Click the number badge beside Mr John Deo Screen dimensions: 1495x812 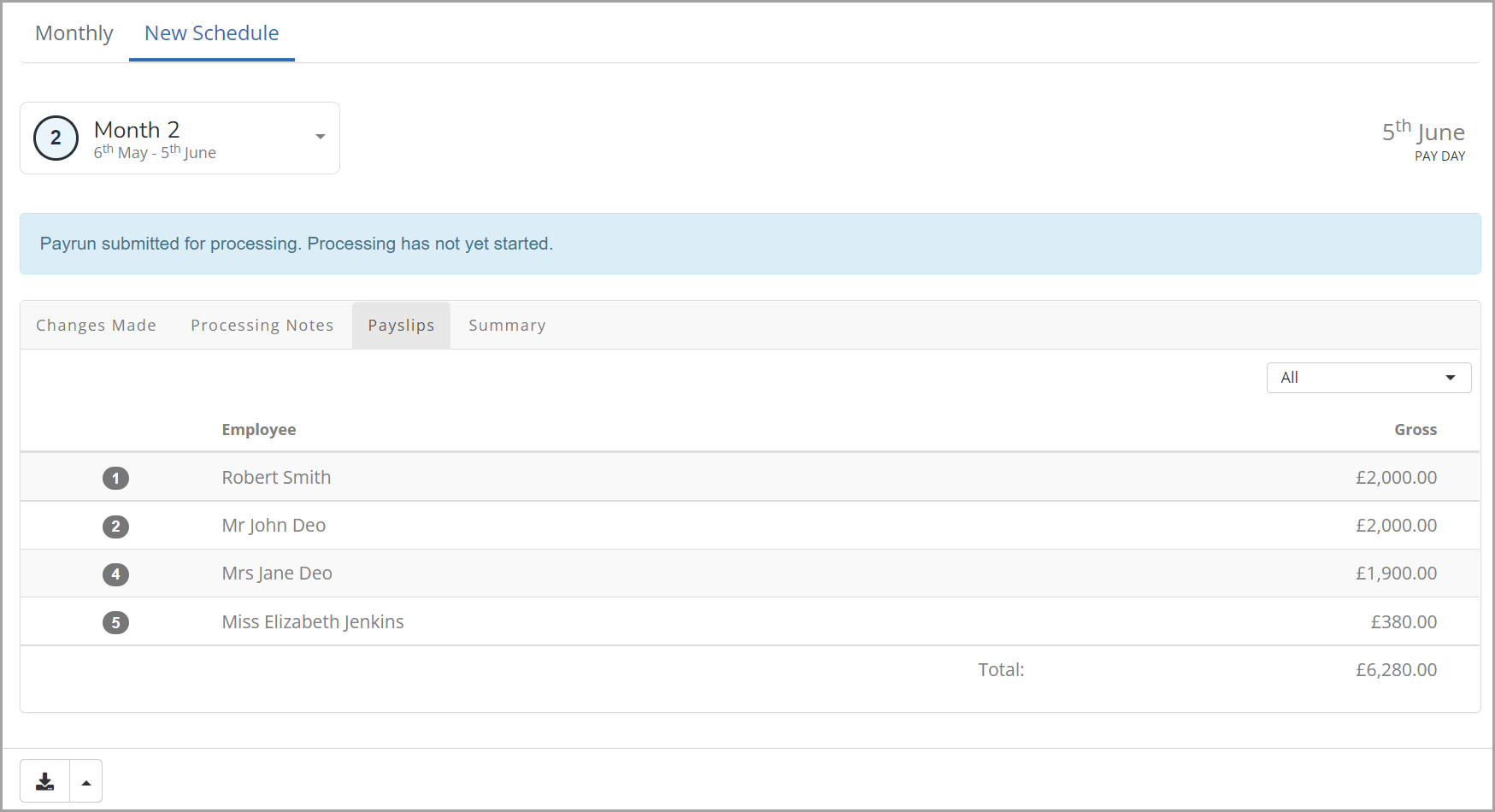[116, 527]
